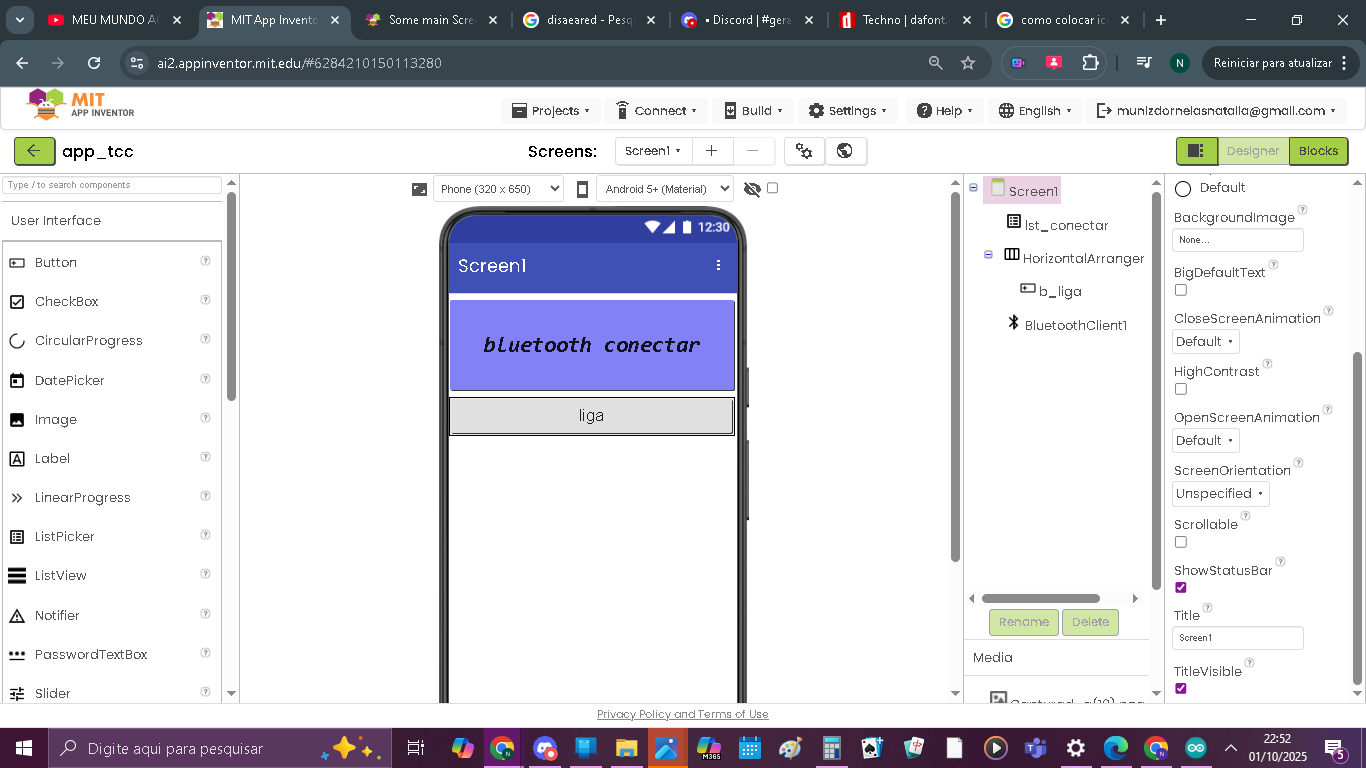Screen dimensions: 1366x768
Task: Click the project properties gear icon
Action: 804,151
